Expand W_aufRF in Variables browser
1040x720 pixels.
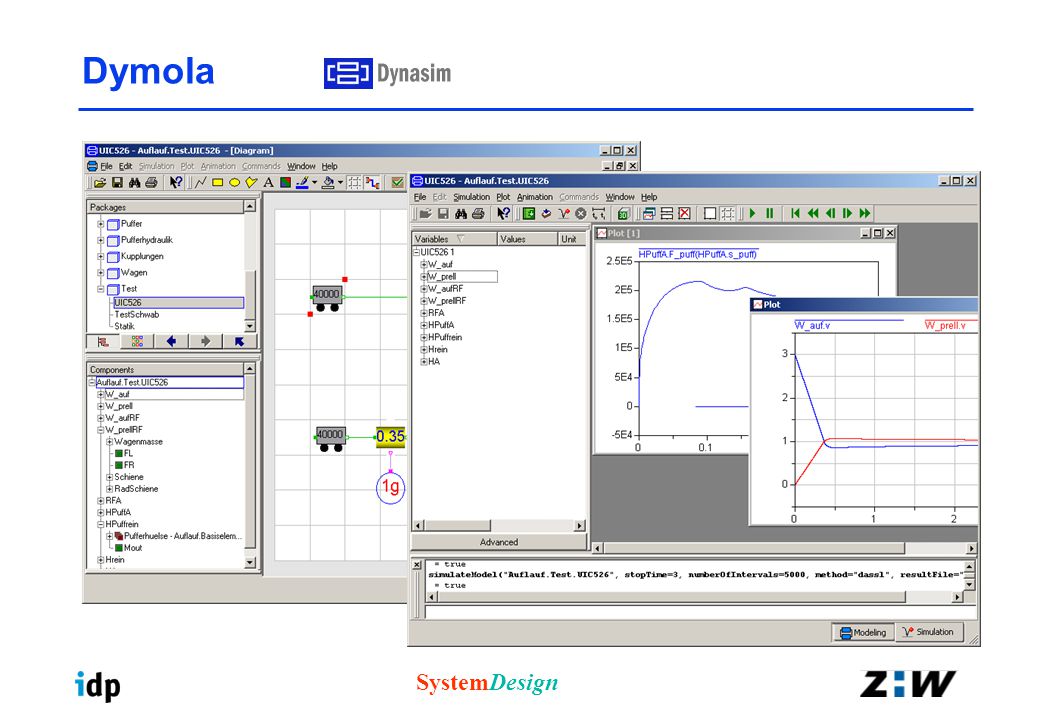click(423, 289)
